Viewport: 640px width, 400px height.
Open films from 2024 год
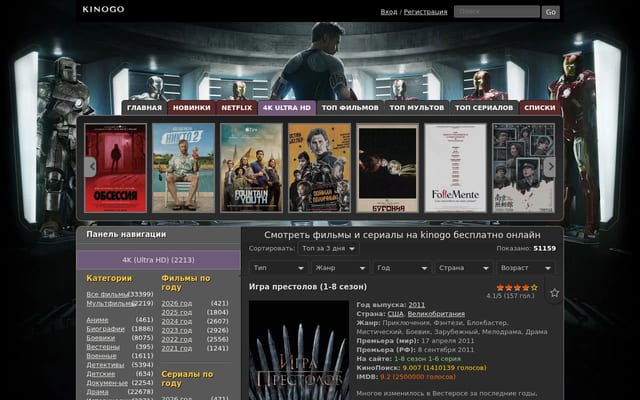176,321
